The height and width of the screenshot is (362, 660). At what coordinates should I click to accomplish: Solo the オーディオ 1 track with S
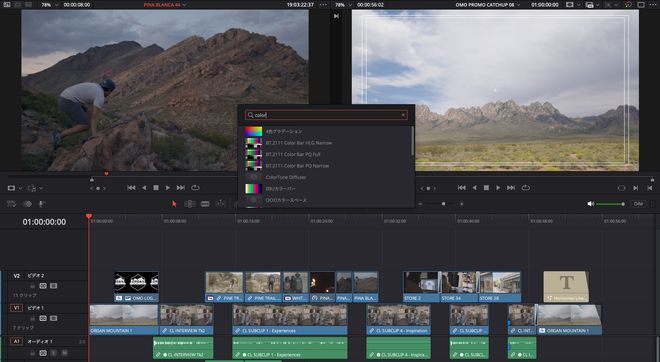(x=53, y=353)
